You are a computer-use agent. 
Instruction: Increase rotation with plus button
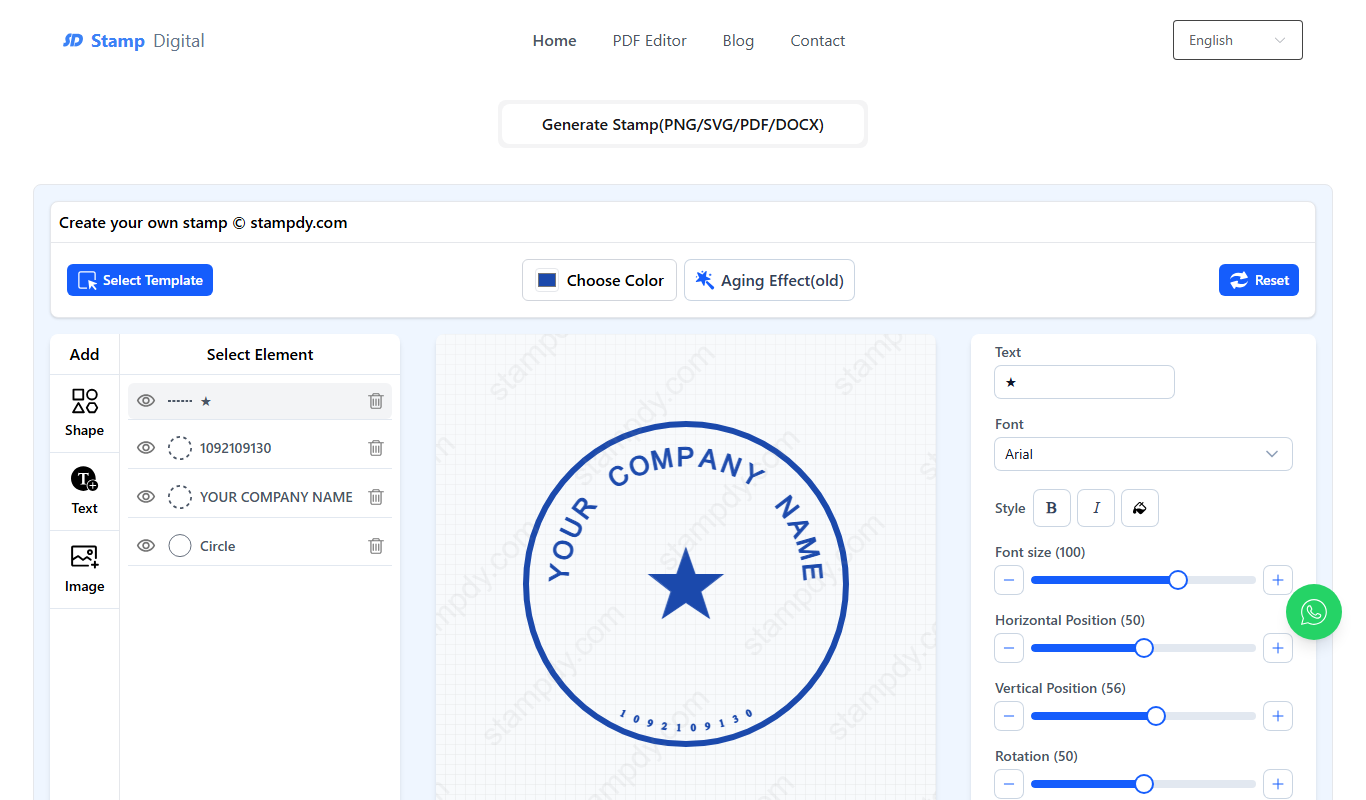coord(1278,784)
